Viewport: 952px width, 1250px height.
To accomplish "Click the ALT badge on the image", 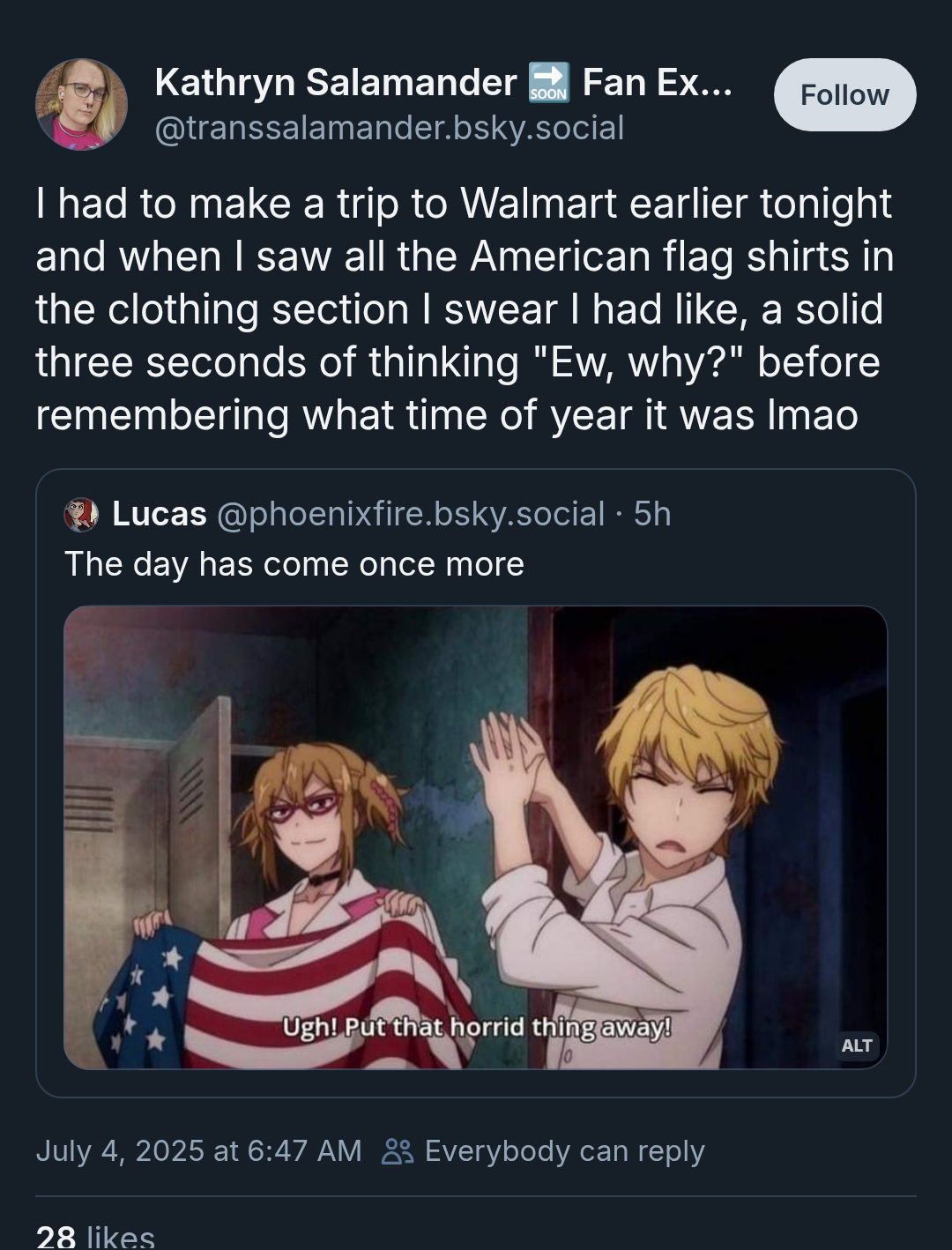I will pos(856,1045).
